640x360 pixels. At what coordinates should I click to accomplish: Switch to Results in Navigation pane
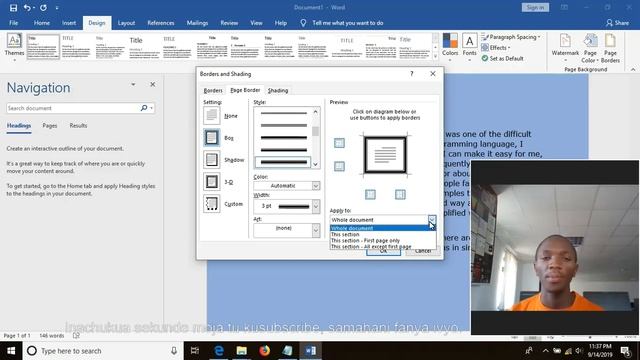78,126
